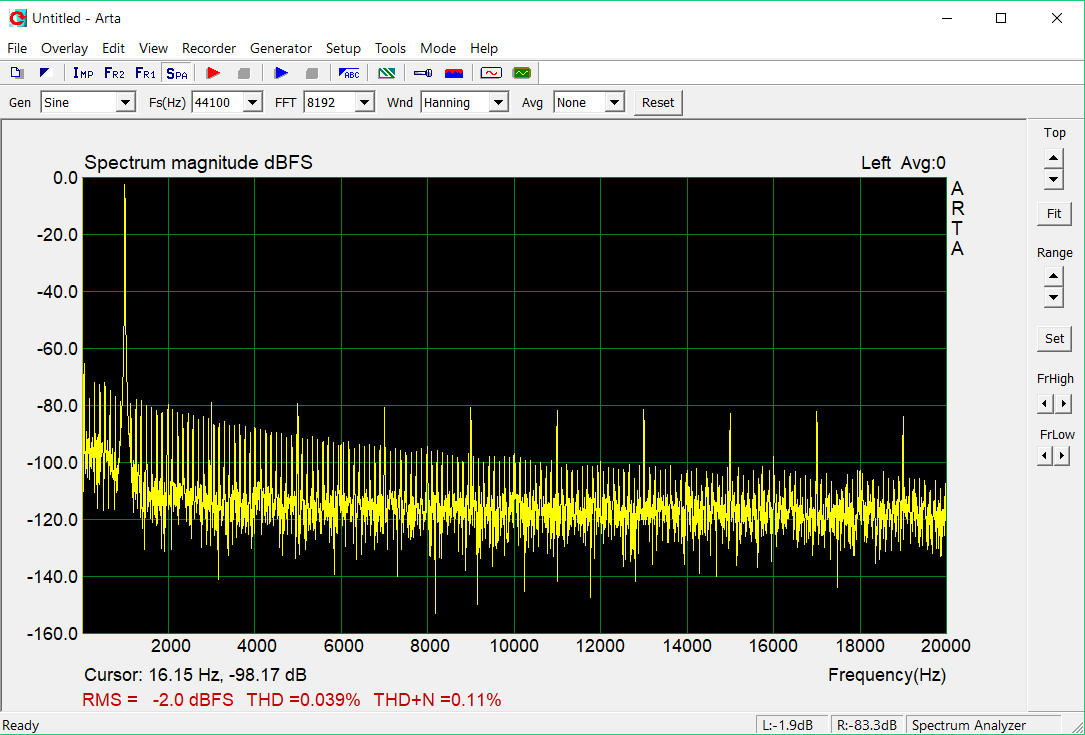This screenshot has height=735, width=1085.
Task: Click the microphone/probe calibration icon
Action: pos(423,73)
